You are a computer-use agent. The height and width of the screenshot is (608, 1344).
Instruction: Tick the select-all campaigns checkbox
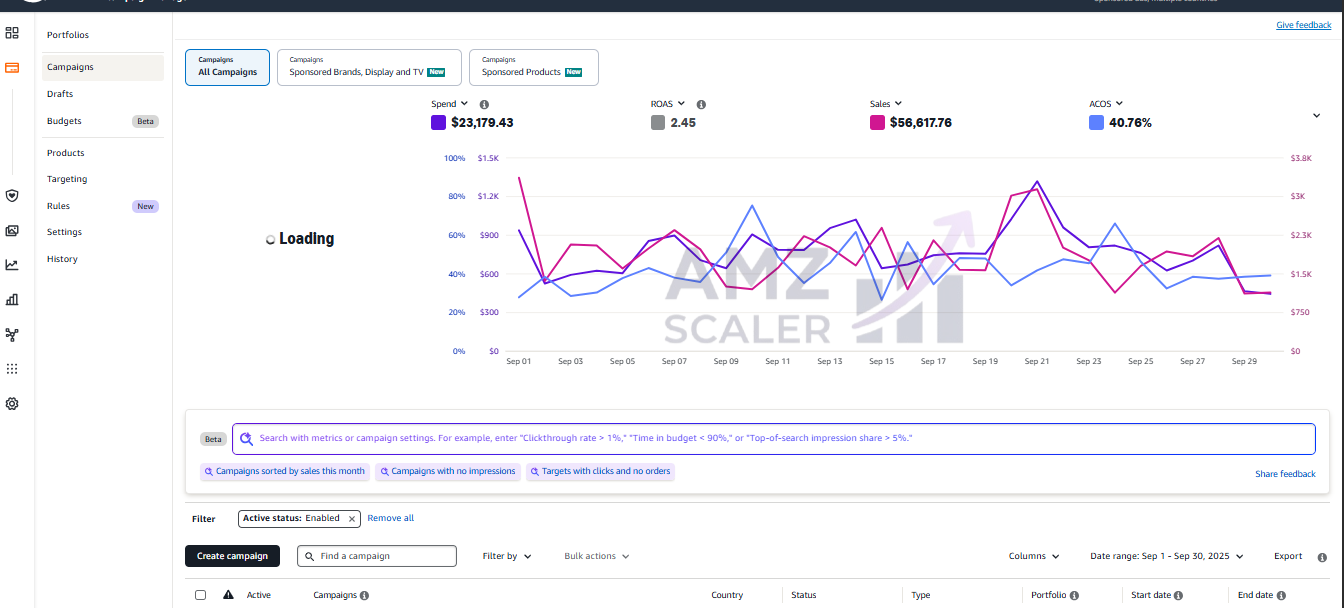click(x=200, y=595)
